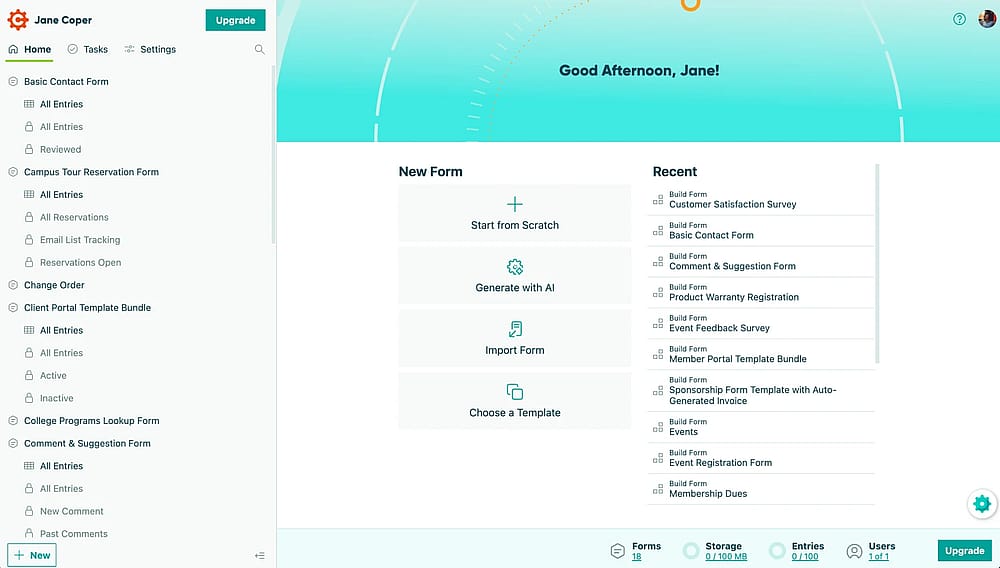Click the Jane Coper organization name

63,20
